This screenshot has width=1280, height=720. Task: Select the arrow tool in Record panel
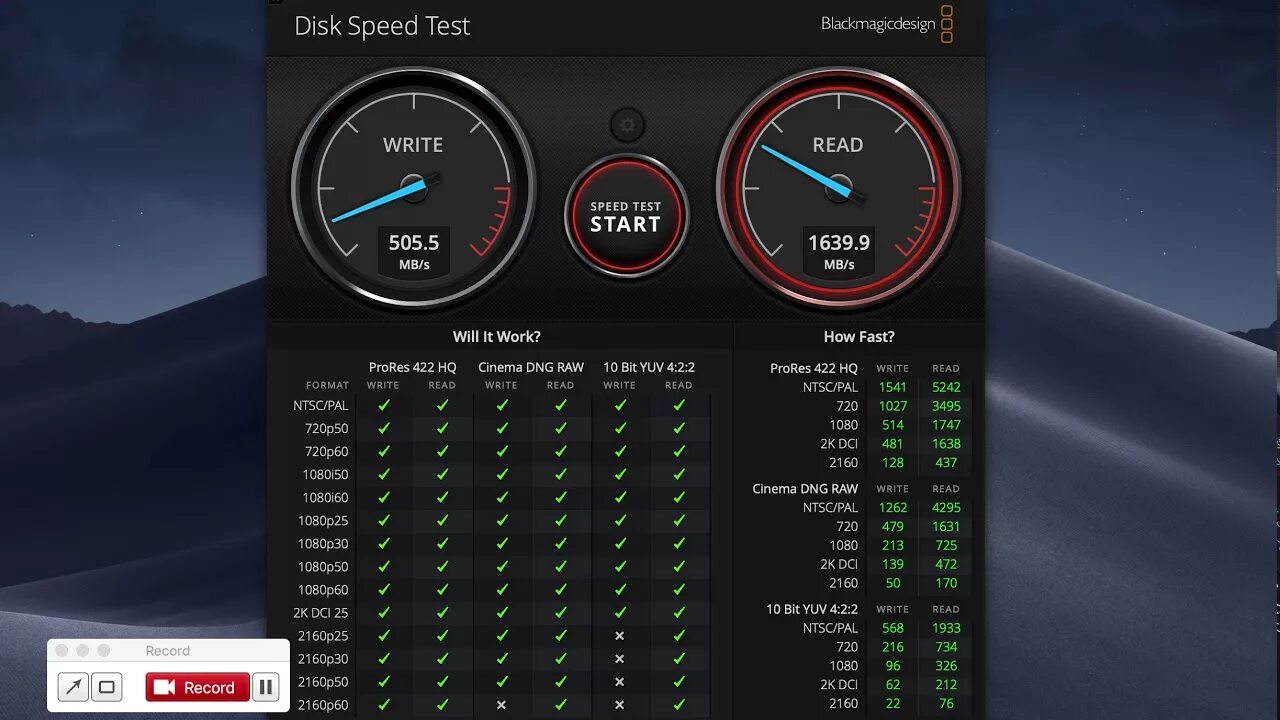(73, 687)
